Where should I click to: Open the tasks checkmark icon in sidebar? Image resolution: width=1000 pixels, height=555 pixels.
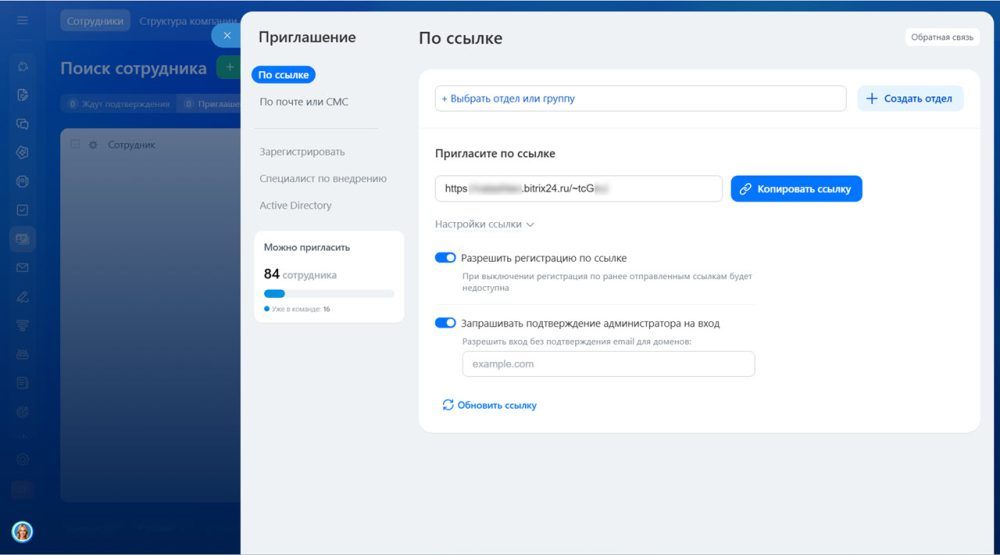(x=22, y=210)
